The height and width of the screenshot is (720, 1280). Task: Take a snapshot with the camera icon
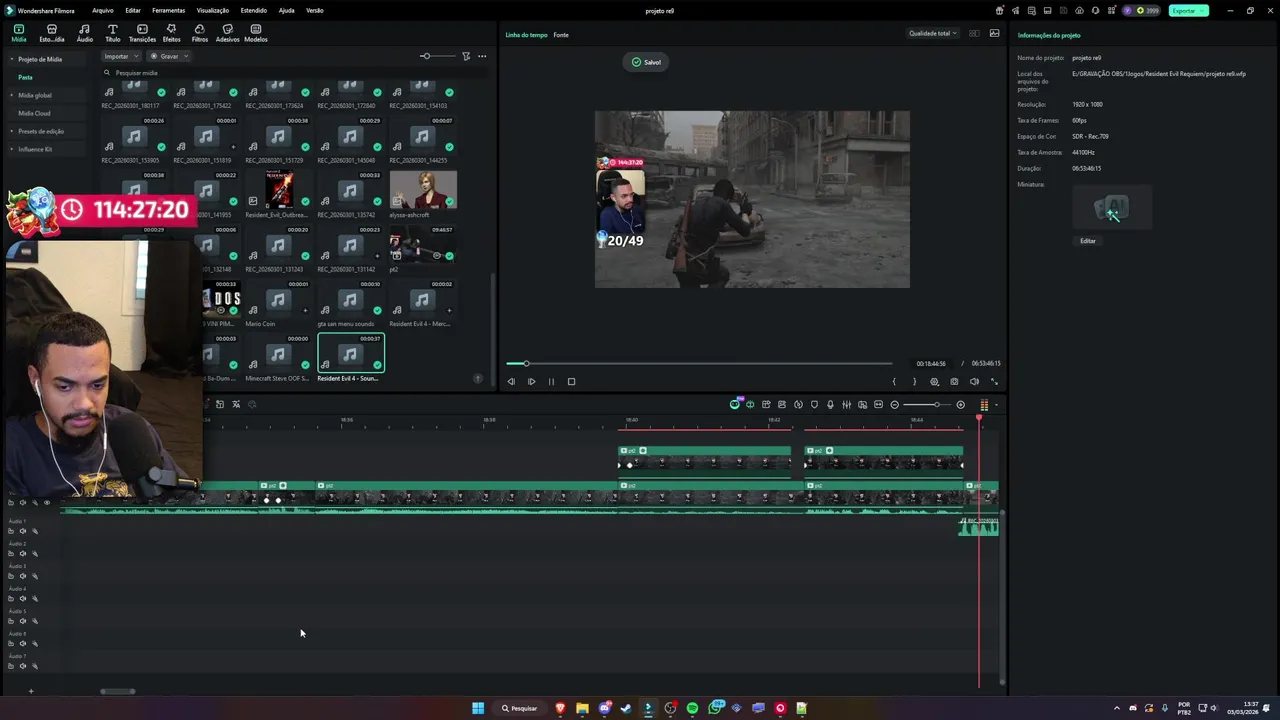(x=954, y=381)
